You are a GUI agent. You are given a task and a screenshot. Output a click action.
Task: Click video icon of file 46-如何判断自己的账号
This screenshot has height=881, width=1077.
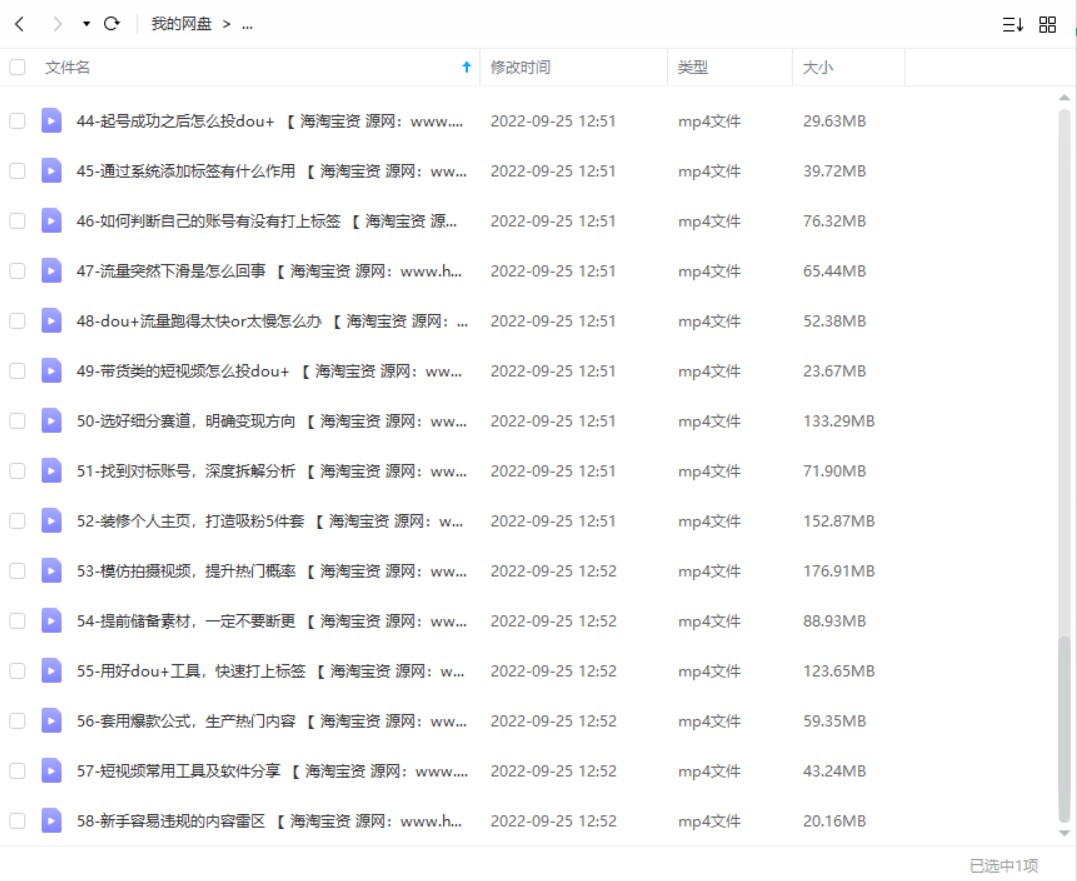[52, 221]
